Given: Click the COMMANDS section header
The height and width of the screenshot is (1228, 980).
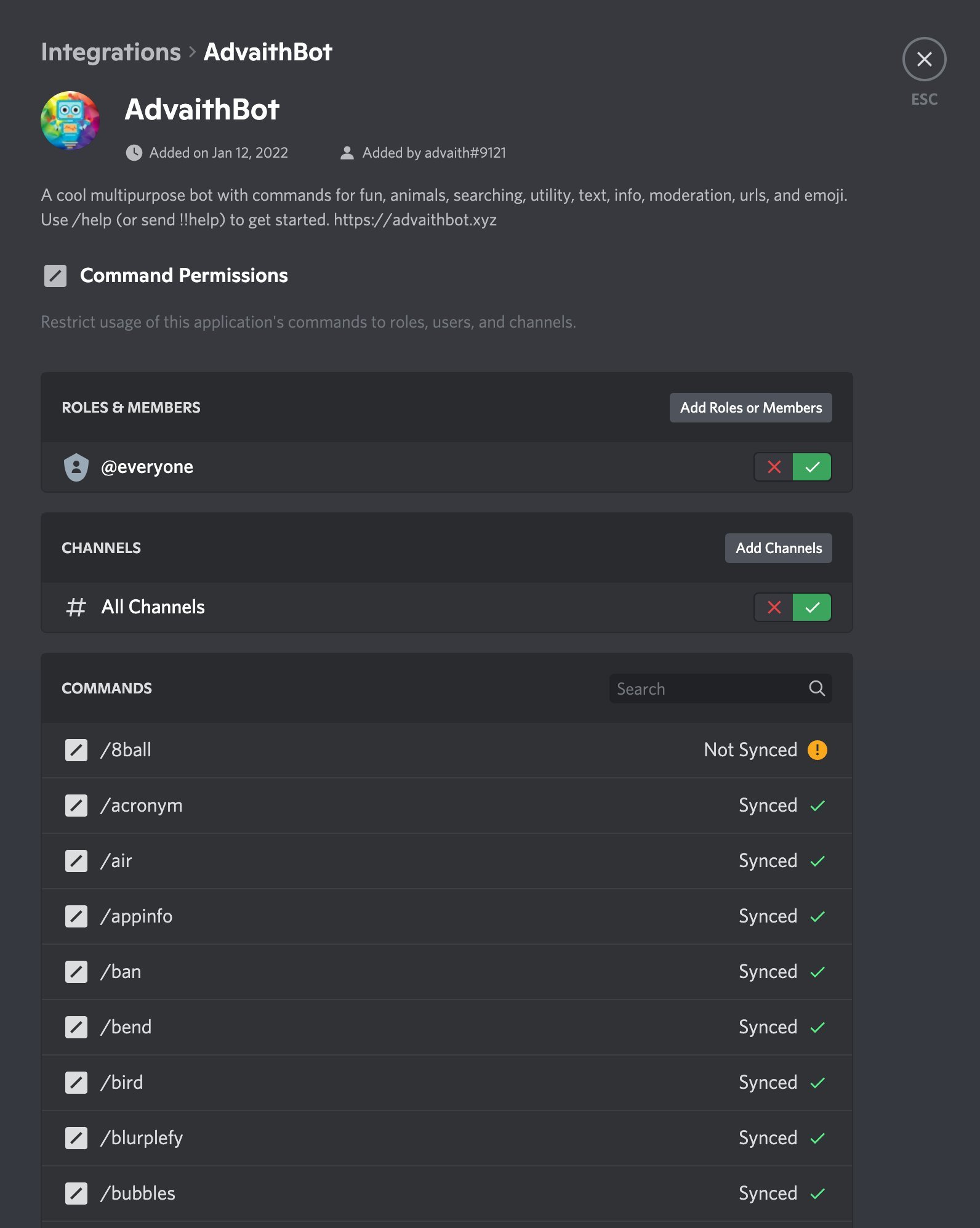Looking at the screenshot, I should tap(107, 689).
